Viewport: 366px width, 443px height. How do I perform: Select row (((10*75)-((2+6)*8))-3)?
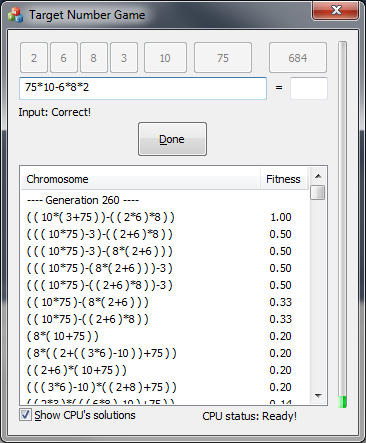click(x=165, y=285)
